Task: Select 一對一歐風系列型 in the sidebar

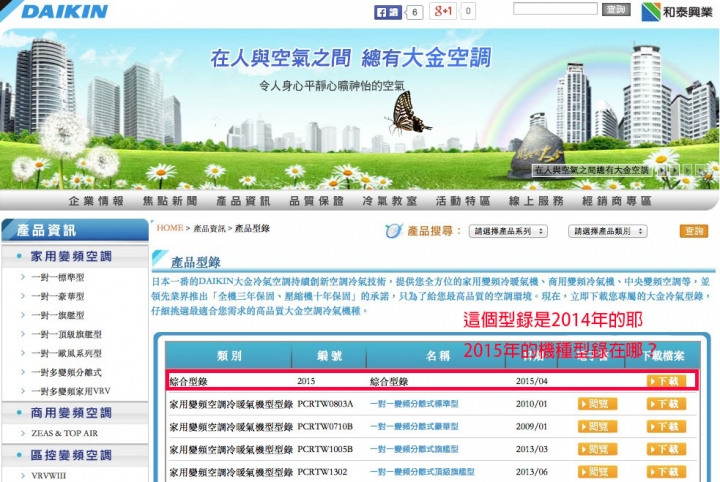Action: pyautogui.click(x=66, y=353)
